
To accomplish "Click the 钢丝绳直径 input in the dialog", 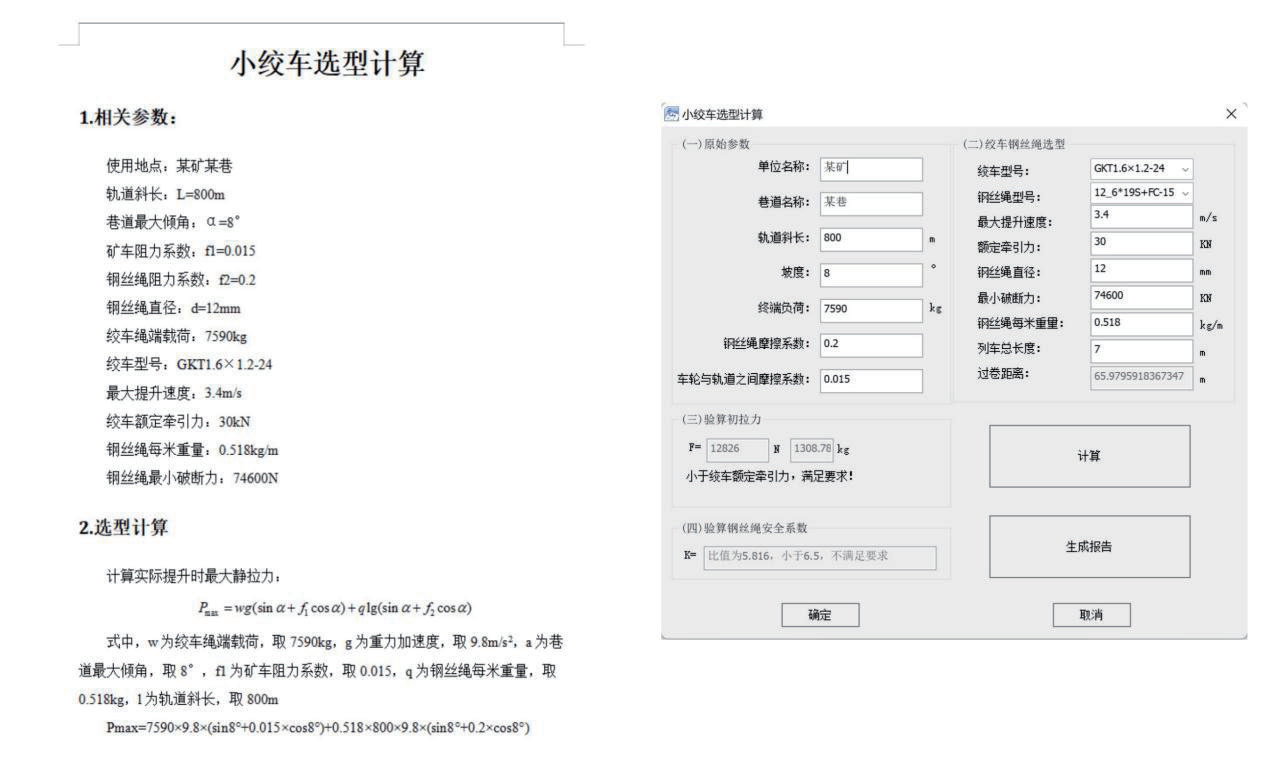I will pyautogui.click(x=1142, y=270).
